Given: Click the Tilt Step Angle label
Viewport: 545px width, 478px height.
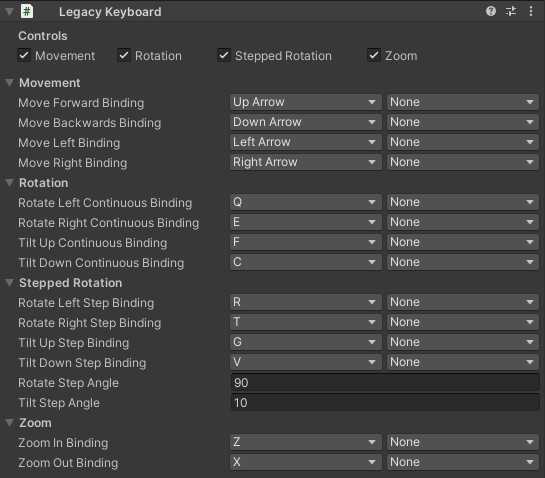Looking at the screenshot, I should 59,403.
